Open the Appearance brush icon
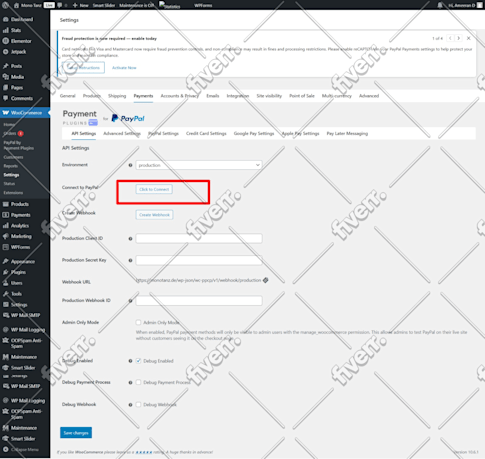Viewport: 485px width, 459px height. 6,261
